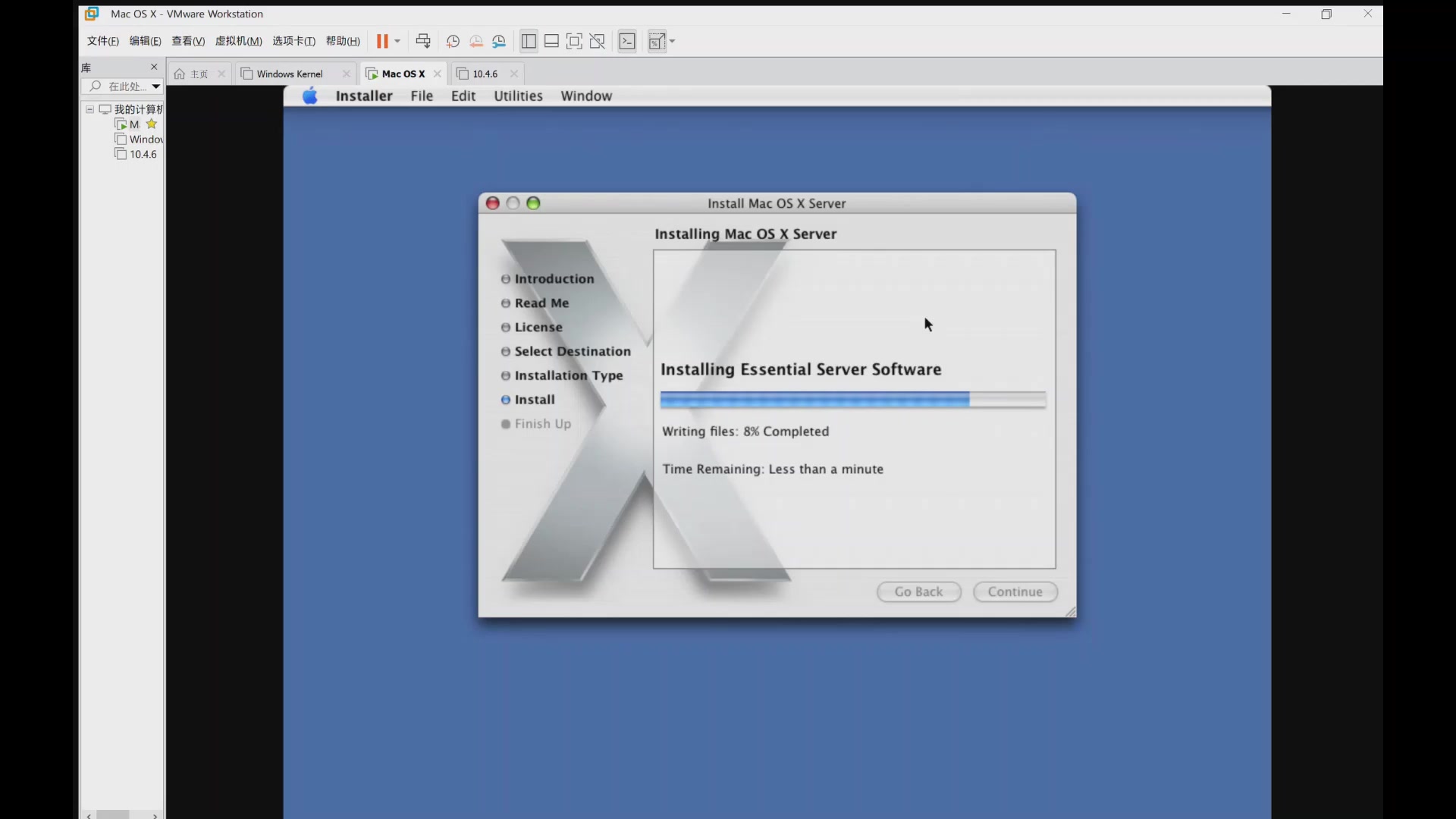
Task: Click the green zoom button of installer window
Action: coord(534,203)
